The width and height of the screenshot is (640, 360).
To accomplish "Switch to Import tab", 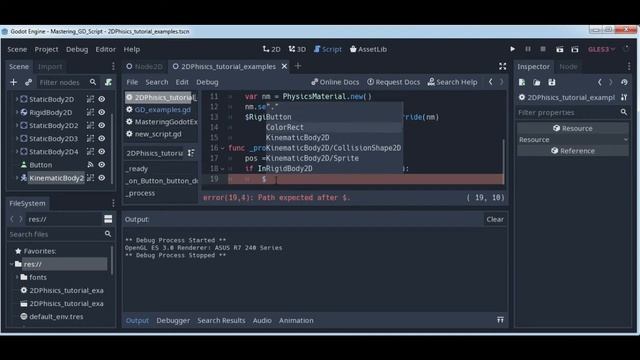I will (x=50, y=66).
